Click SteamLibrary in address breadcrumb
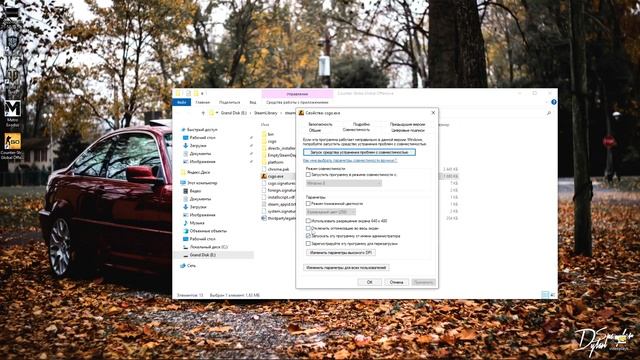 click(266, 113)
